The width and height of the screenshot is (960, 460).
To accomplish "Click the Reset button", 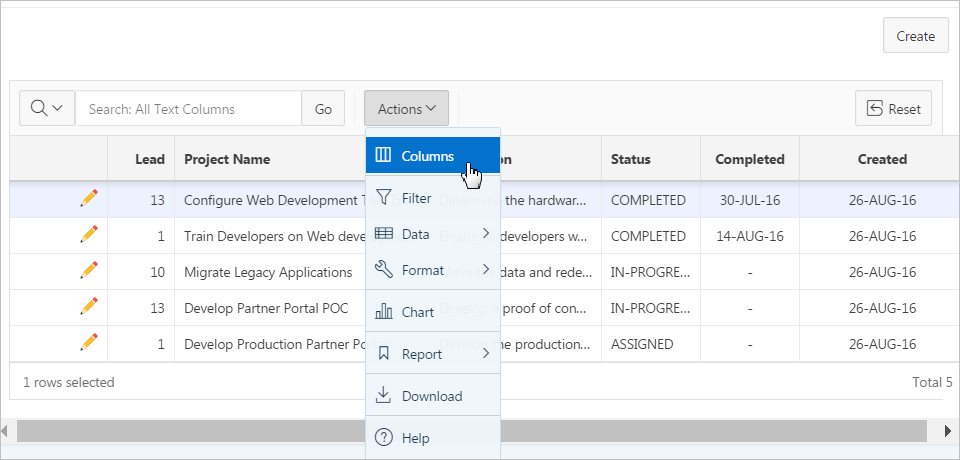I will coord(893,109).
